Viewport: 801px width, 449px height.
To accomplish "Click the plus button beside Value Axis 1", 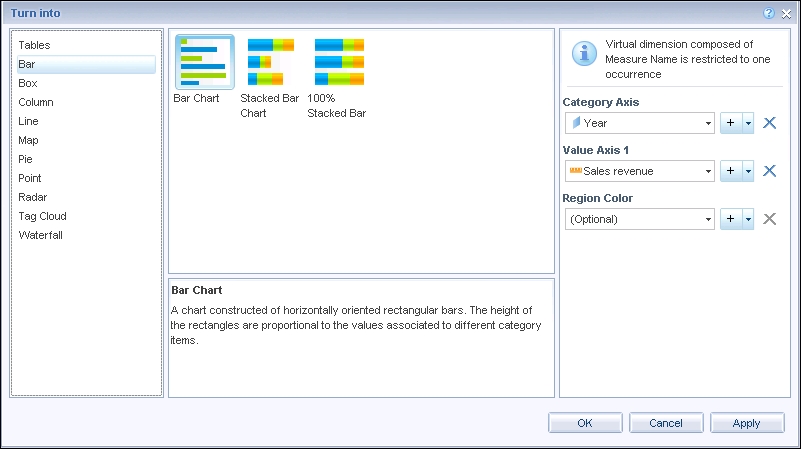I will point(730,171).
